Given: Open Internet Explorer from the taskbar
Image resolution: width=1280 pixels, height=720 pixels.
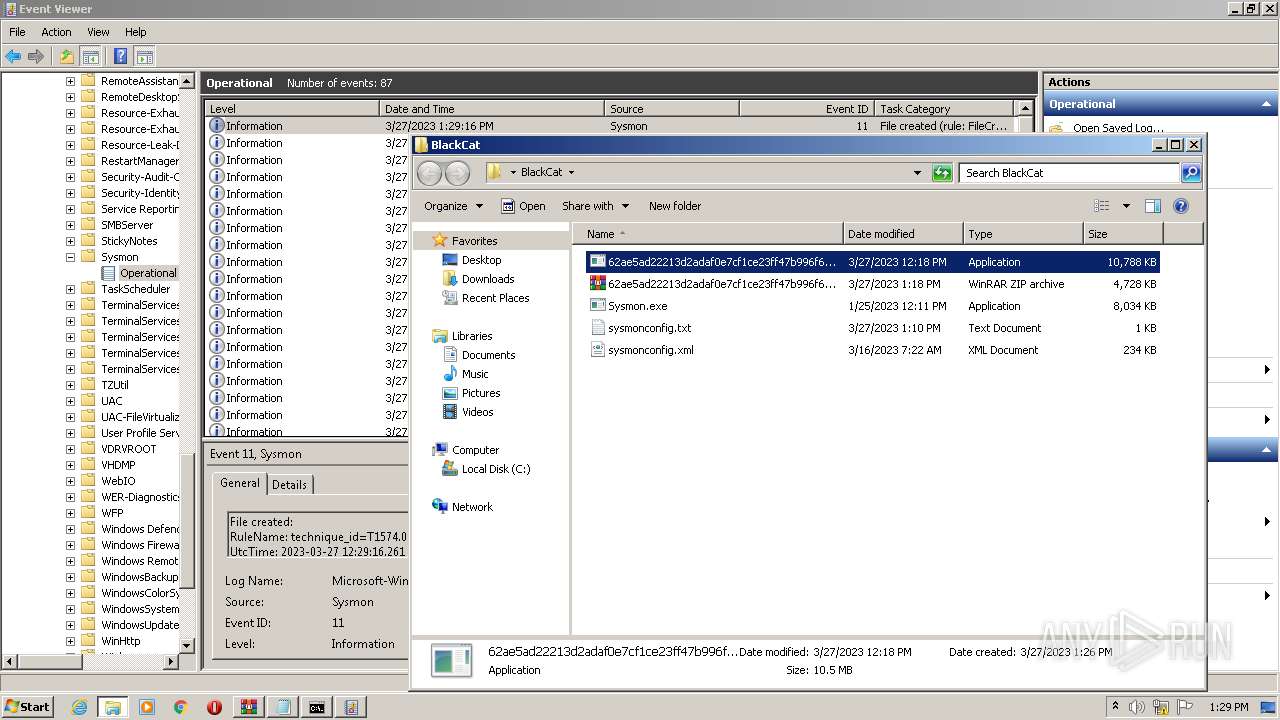Looking at the screenshot, I should [79, 707].
